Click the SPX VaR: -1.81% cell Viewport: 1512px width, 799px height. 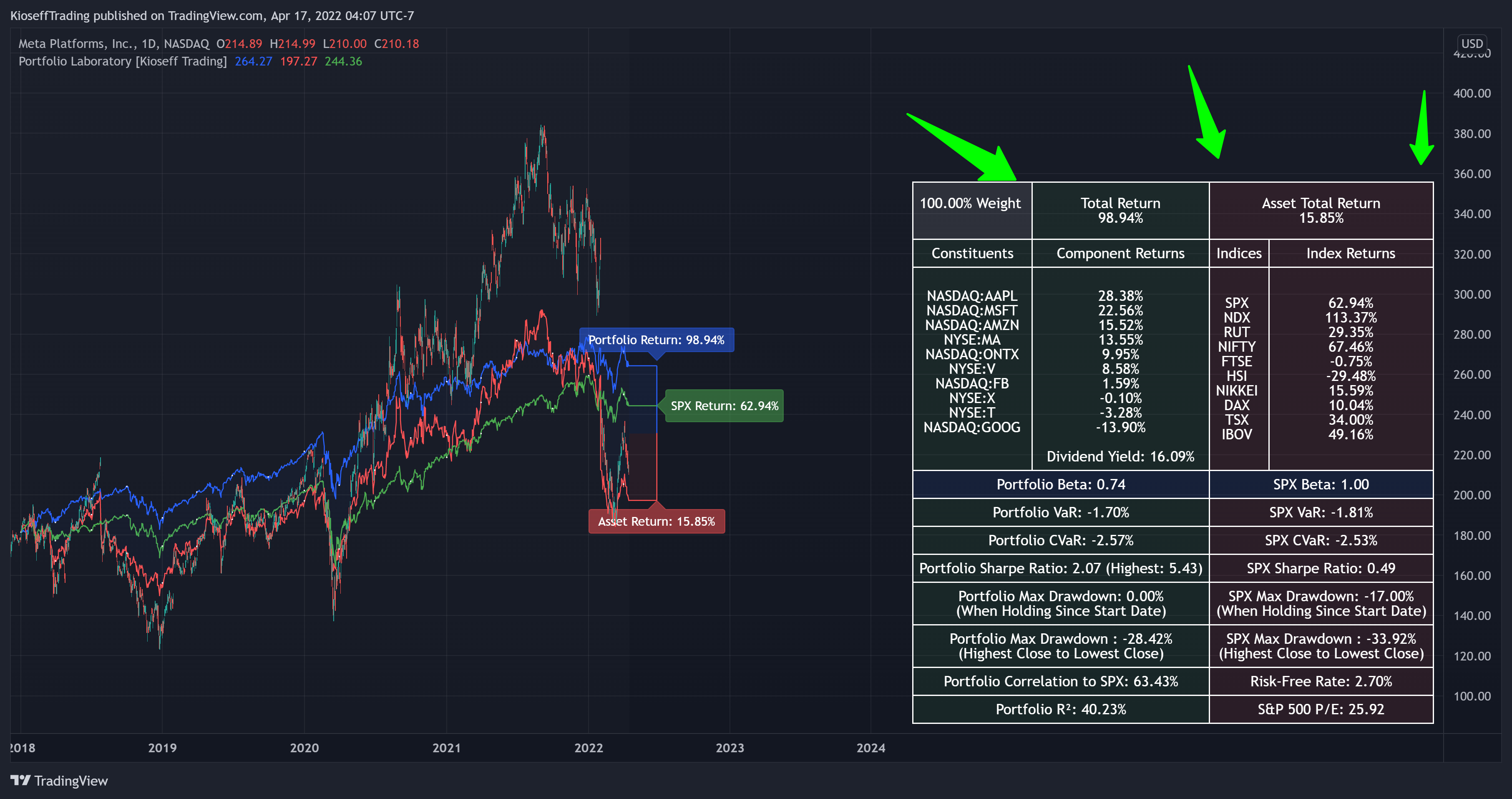1321,512
